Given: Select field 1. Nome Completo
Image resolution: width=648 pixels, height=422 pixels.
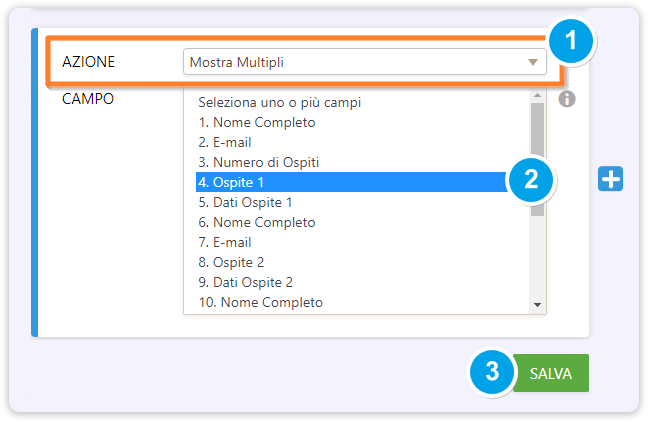Looking at the screenshot, I should 257,122.
